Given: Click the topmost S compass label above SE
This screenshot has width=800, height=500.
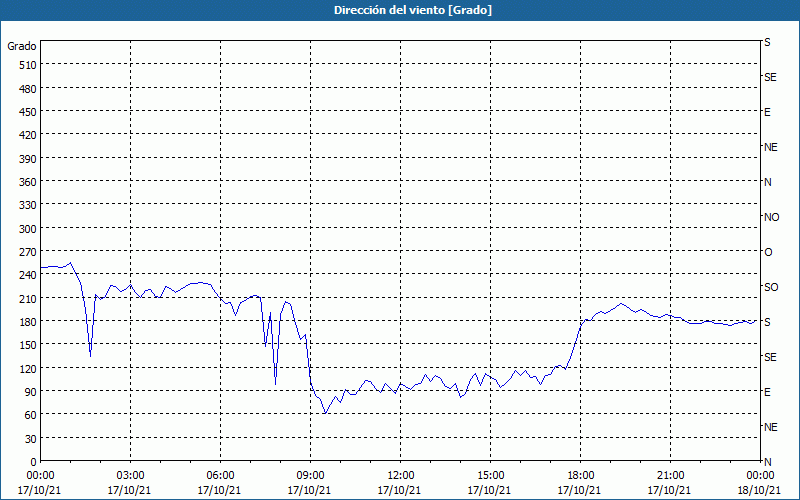Looking at the screenshot, I should point(767,42).
